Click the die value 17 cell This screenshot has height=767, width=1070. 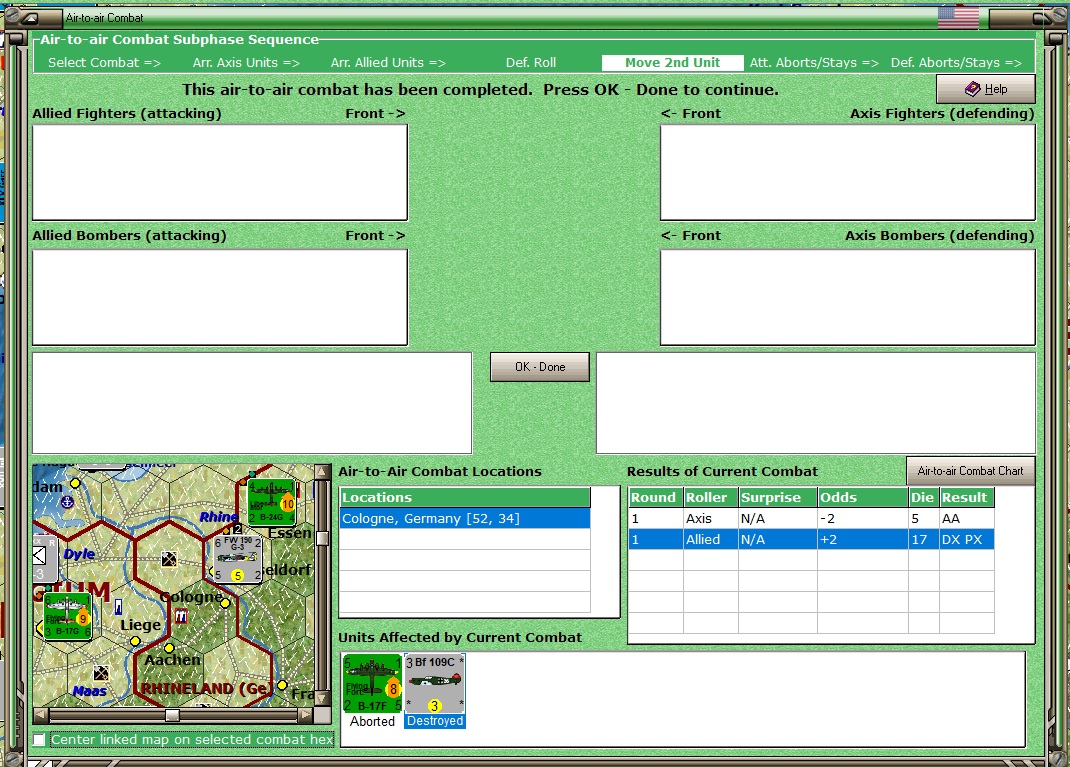923,540
